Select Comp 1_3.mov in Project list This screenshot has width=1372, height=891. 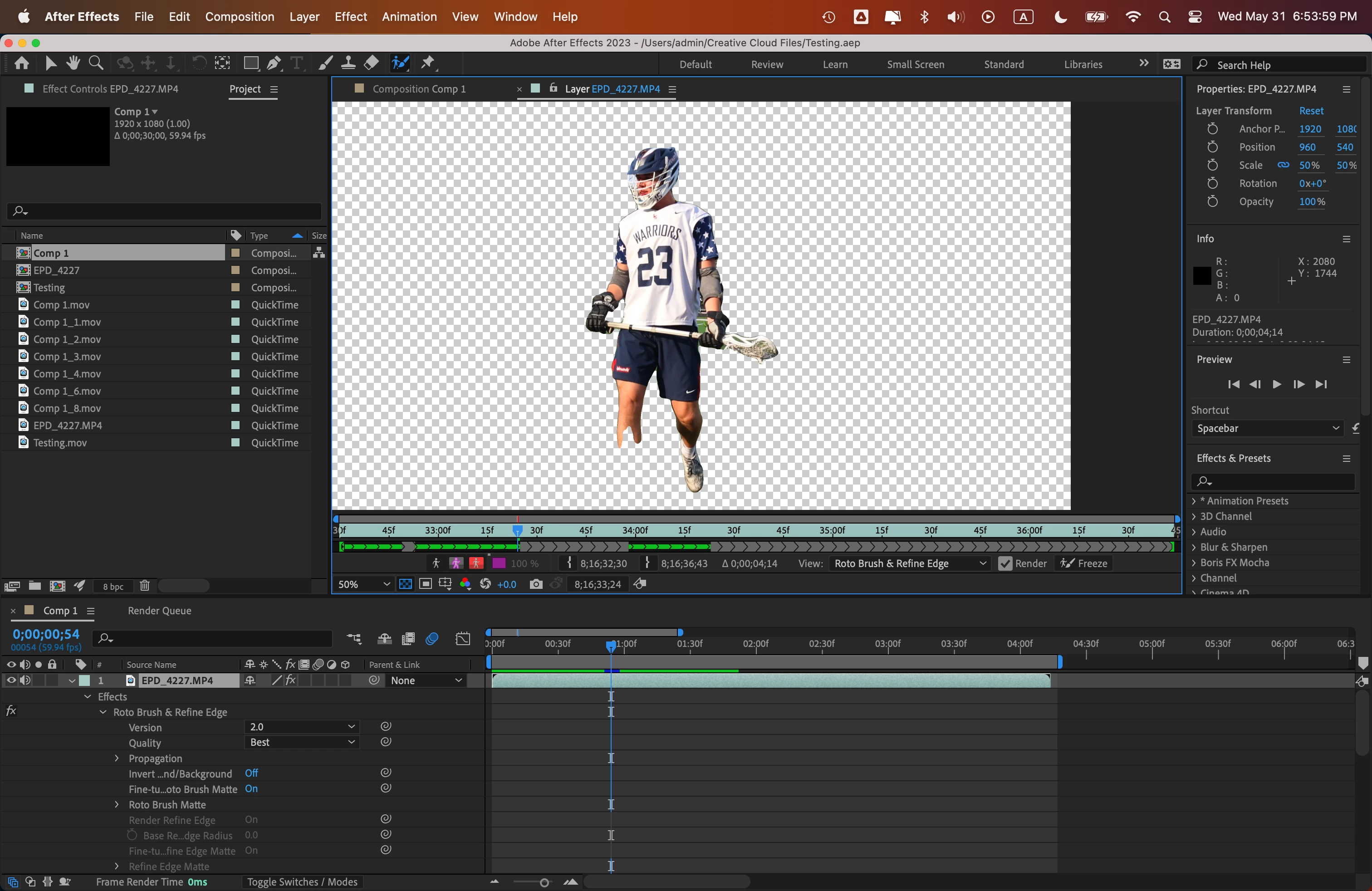[67, 356]
